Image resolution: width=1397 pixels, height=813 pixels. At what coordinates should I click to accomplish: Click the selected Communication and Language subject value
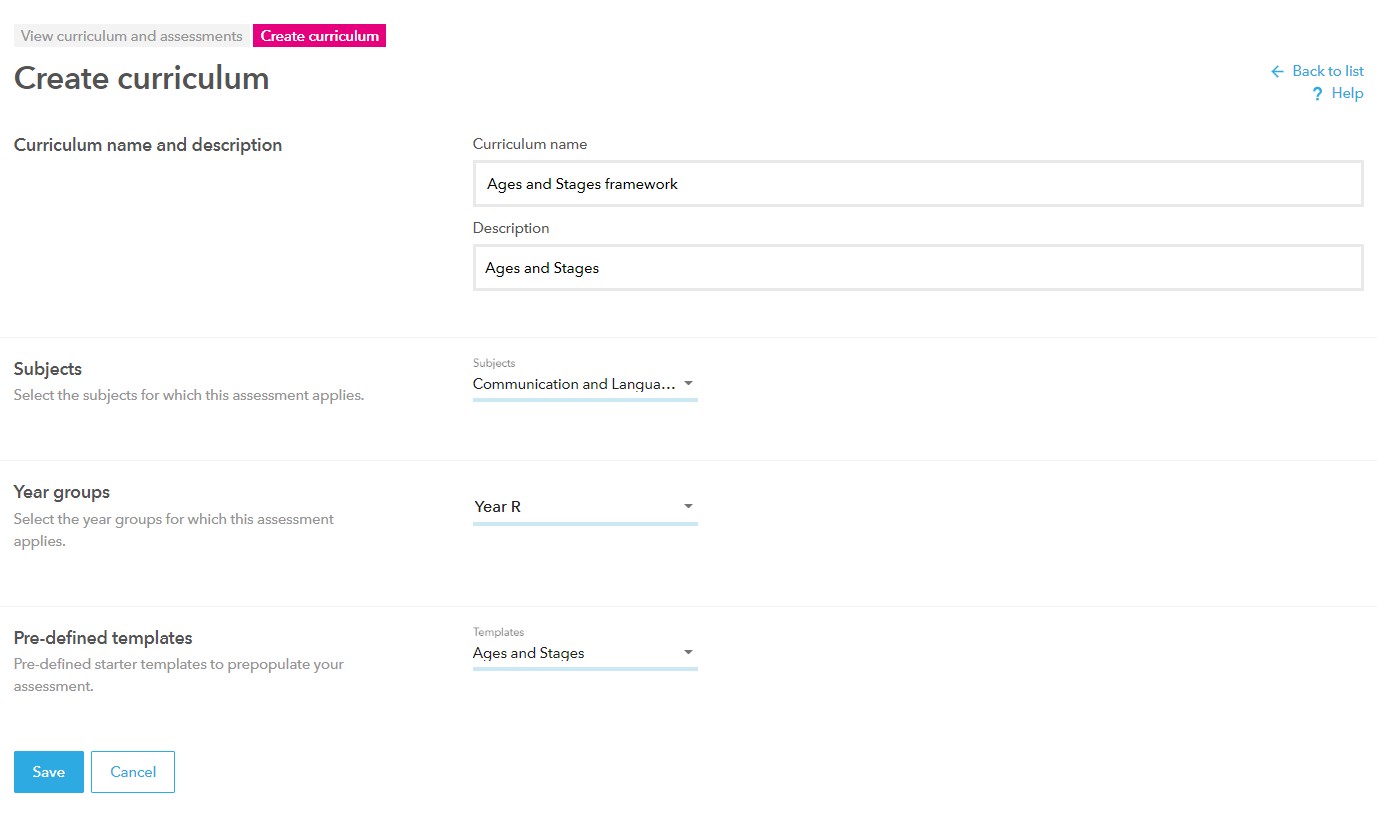tap(574, 384)
